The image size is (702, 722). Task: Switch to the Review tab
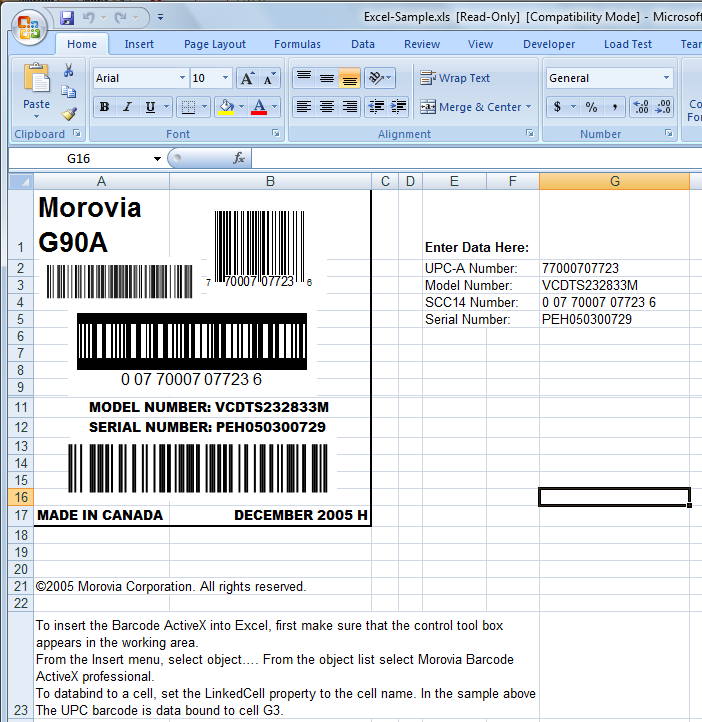[422, 44]
